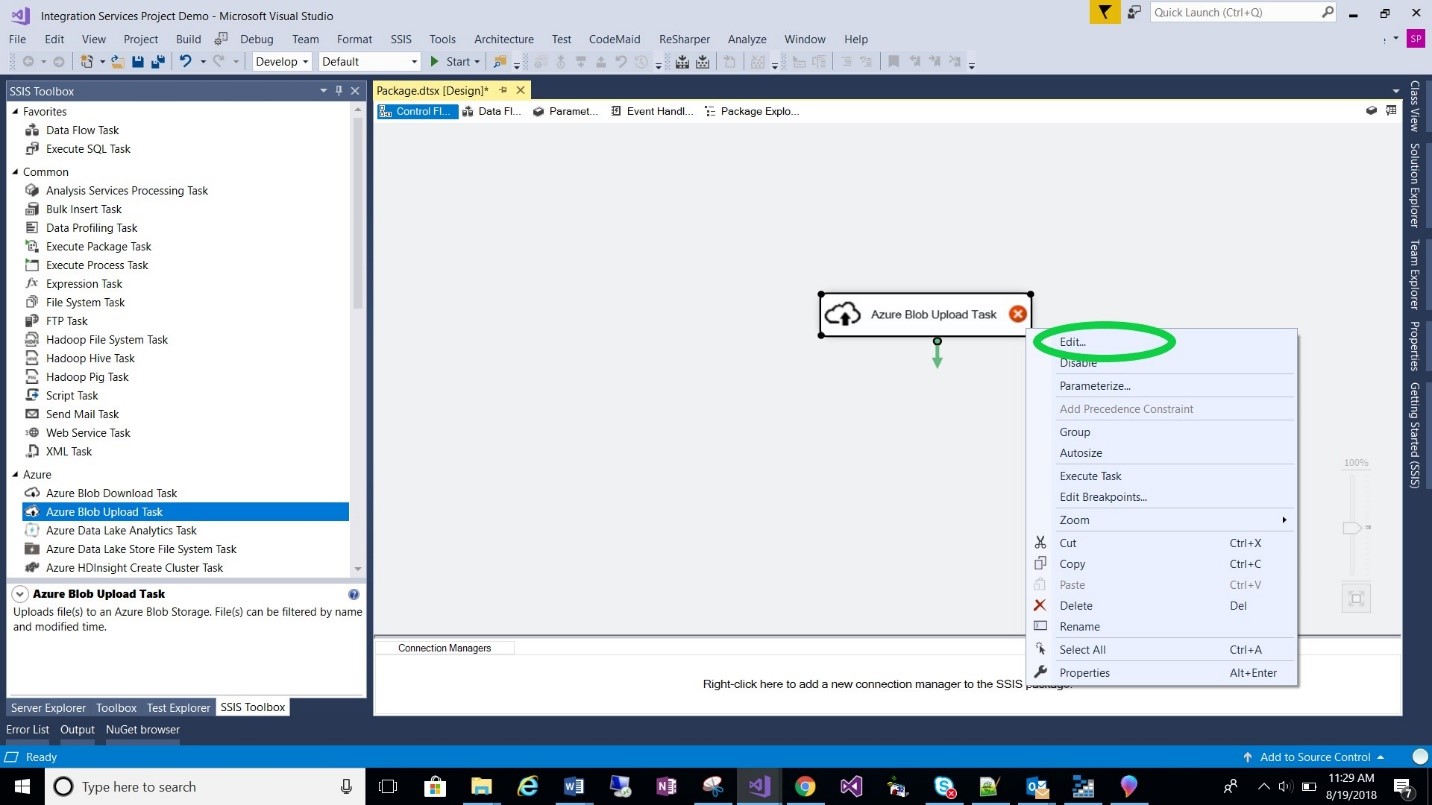Image resolution: width=1432 pixels, height=805 pixels.
Task: Click the SSIS Toolbox icon at the designer's top right
Action: coord(1391,111)
